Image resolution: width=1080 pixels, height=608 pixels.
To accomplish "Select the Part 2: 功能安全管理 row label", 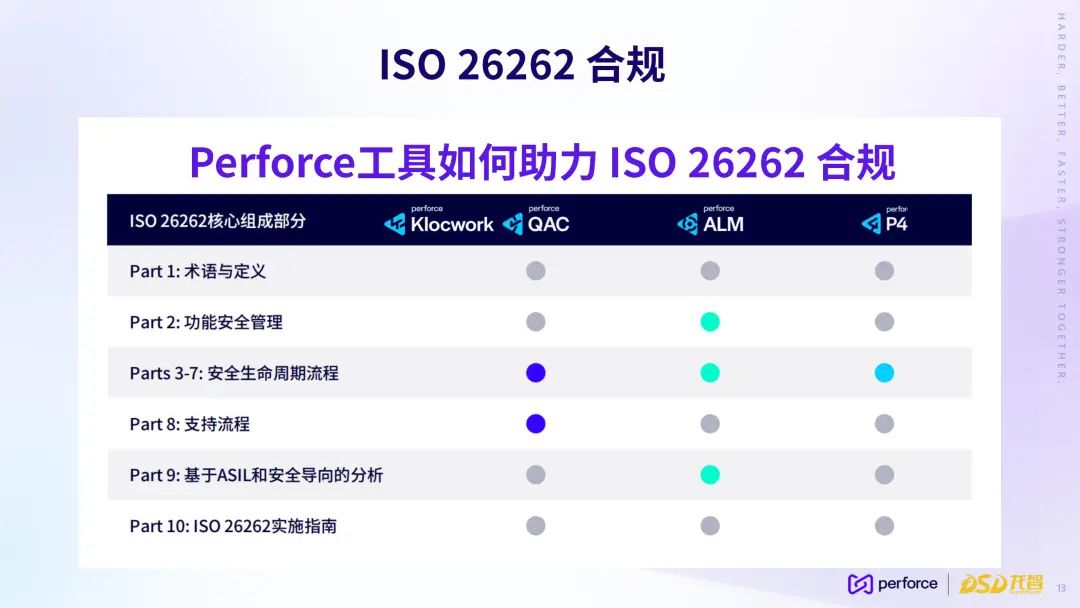I will click(206, 322).
